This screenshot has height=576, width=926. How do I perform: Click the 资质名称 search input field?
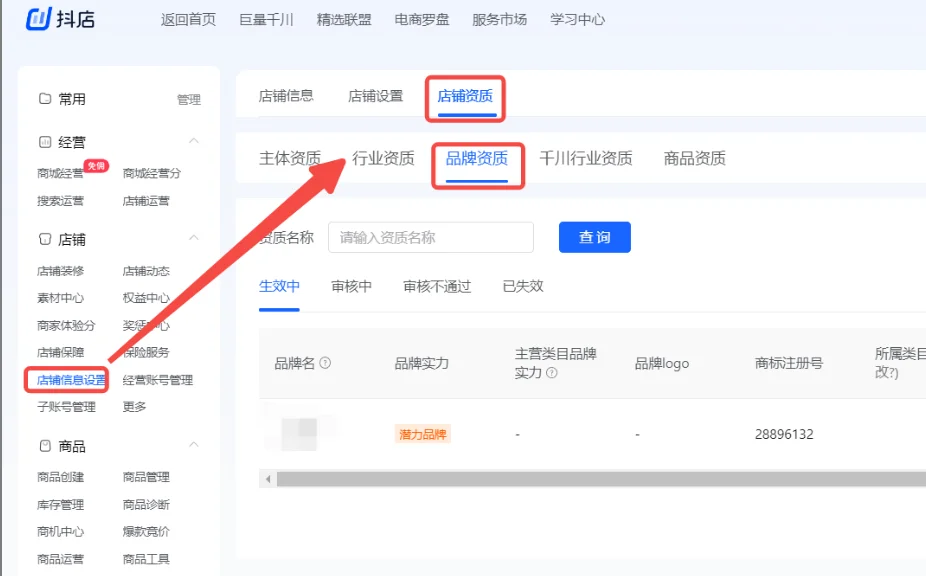(x=430, y=238)
